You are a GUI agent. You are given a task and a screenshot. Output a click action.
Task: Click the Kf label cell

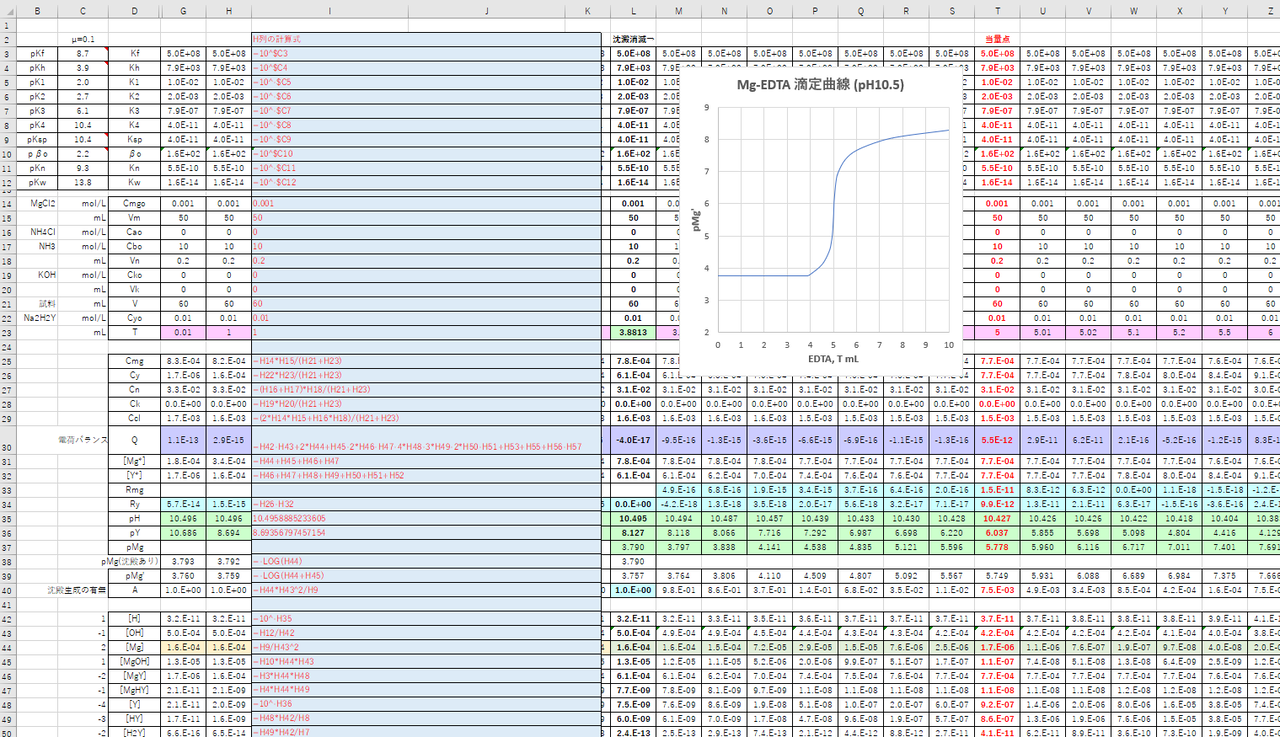[134, 53]
